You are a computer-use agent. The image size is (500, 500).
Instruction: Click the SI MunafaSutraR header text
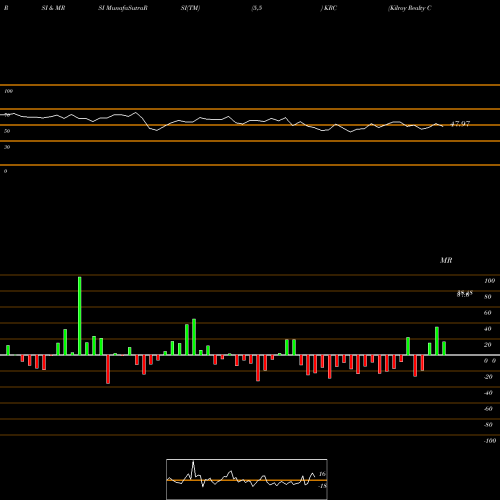click(x=123, y=8)
